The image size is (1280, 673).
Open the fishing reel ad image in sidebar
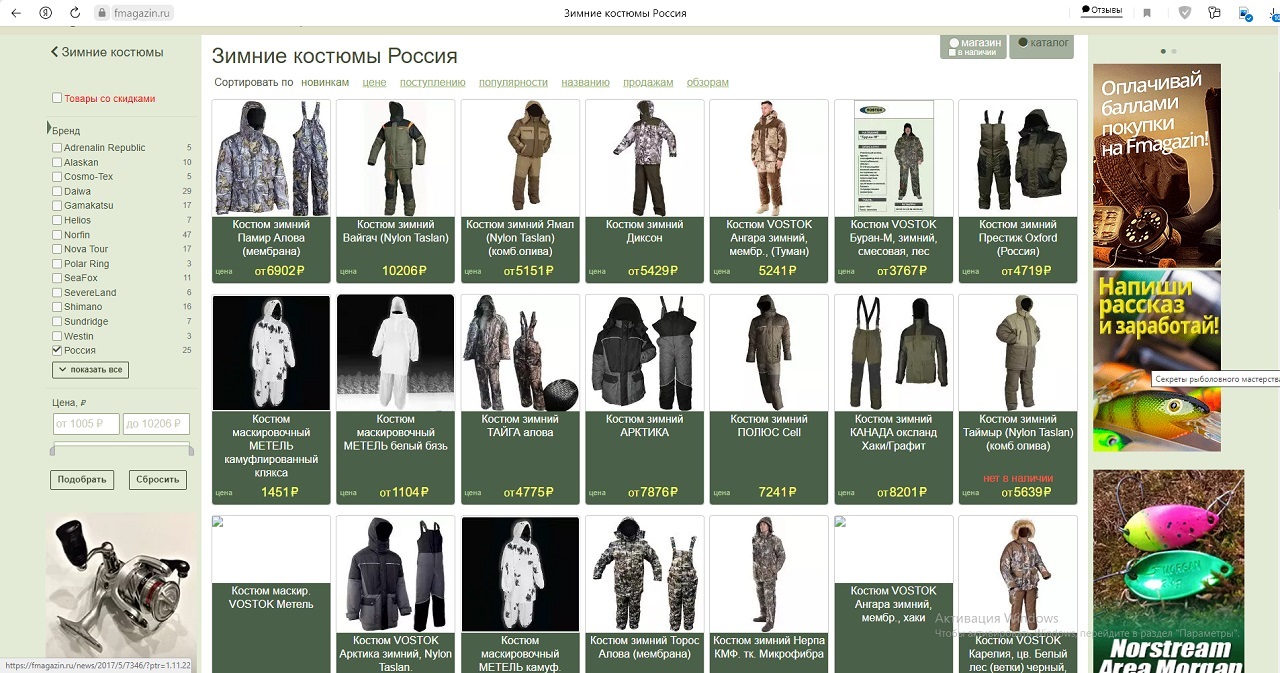tap(120, 590)
